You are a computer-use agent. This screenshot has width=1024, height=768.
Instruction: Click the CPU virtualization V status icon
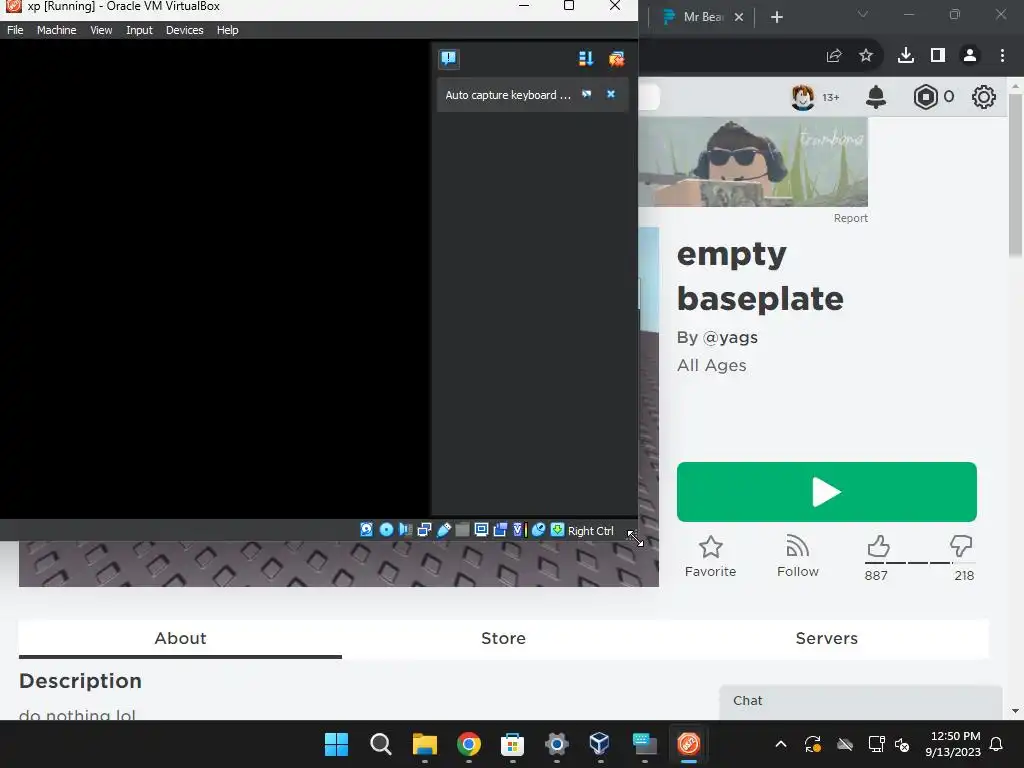pos(519,530)
